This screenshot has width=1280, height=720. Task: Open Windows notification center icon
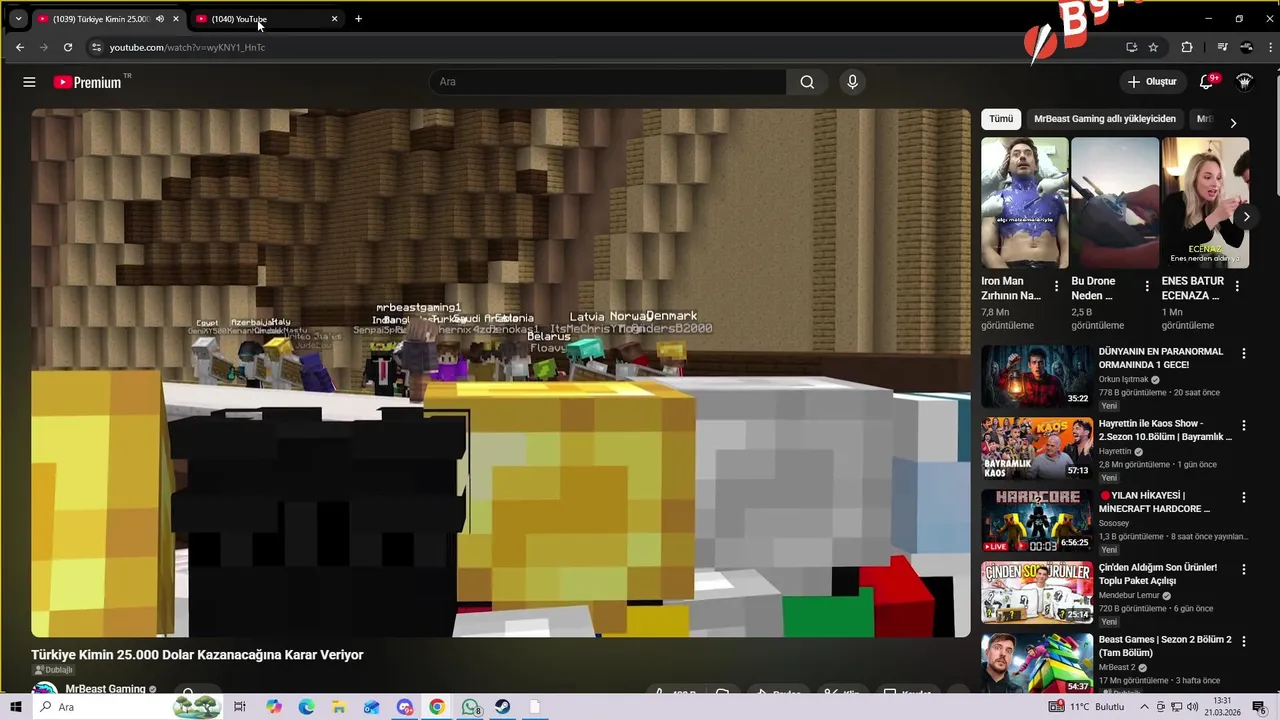[x=1259, y=707]
